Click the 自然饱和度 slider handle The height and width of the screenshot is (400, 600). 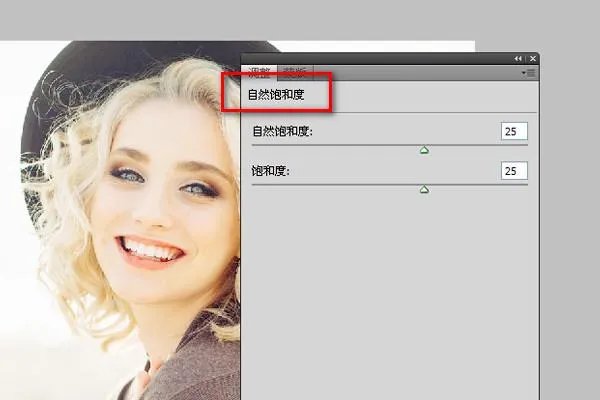point(424,150)
